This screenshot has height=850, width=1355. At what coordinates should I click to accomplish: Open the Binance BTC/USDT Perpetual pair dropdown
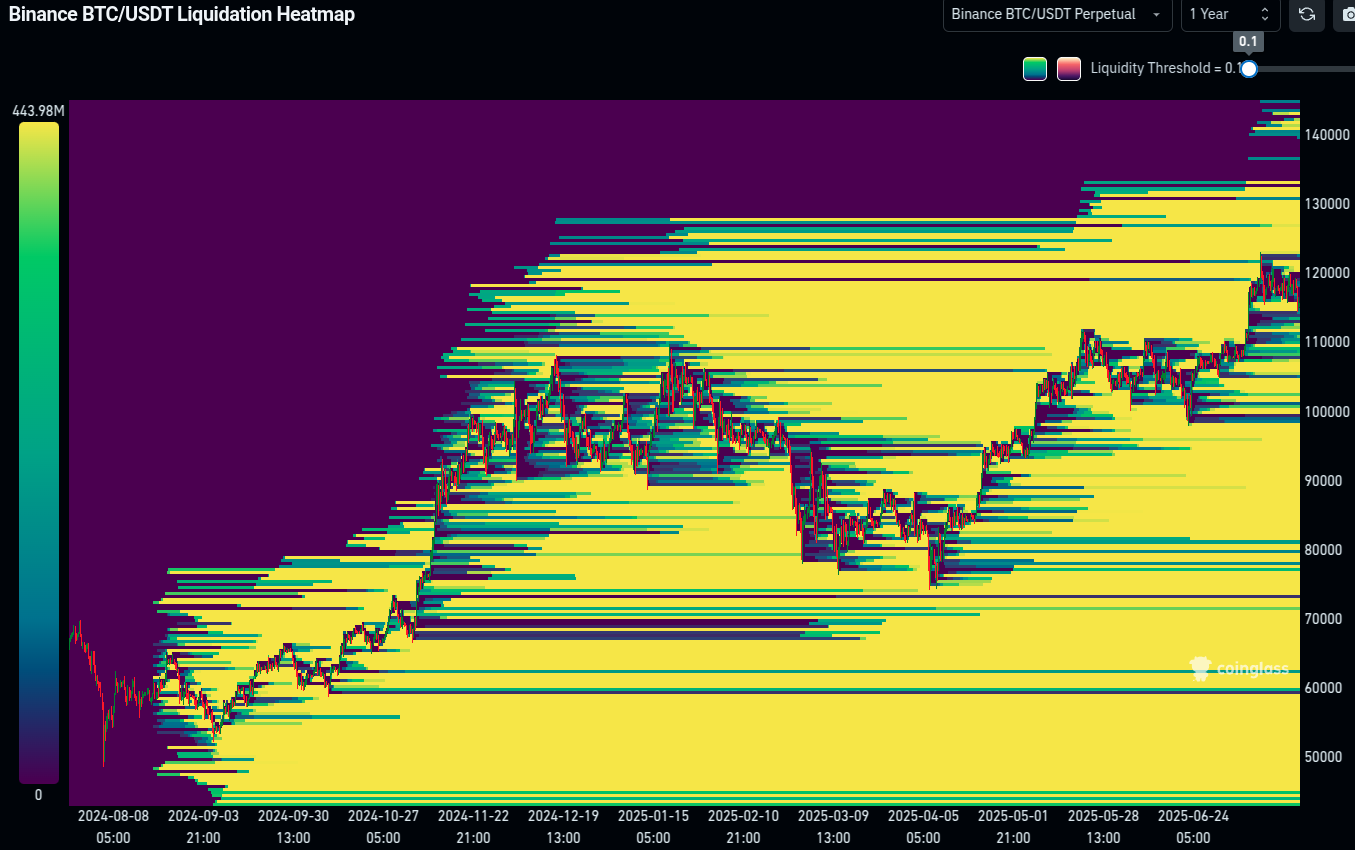(1057, 14)
